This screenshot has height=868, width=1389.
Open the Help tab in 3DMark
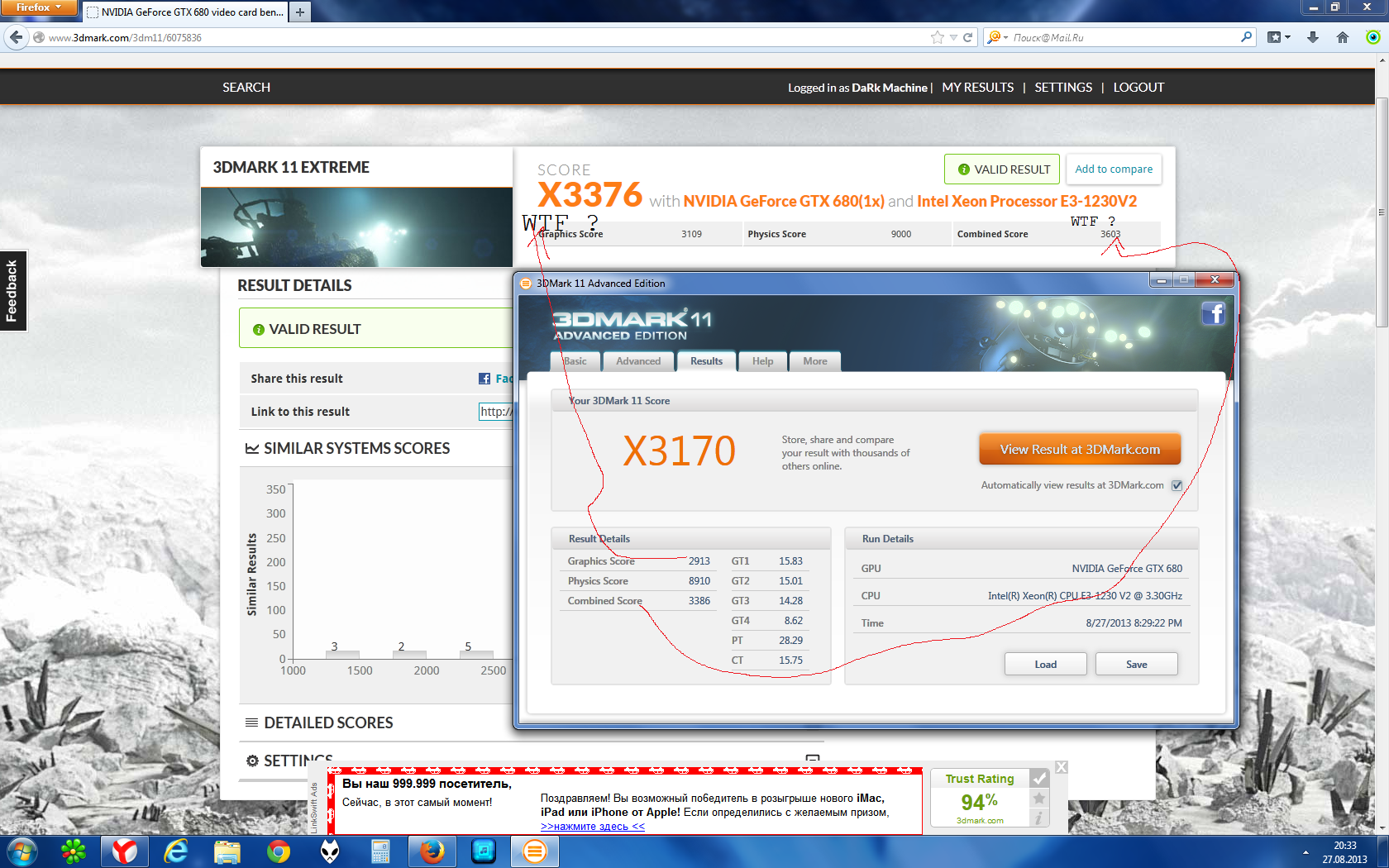tap(762, 361)
